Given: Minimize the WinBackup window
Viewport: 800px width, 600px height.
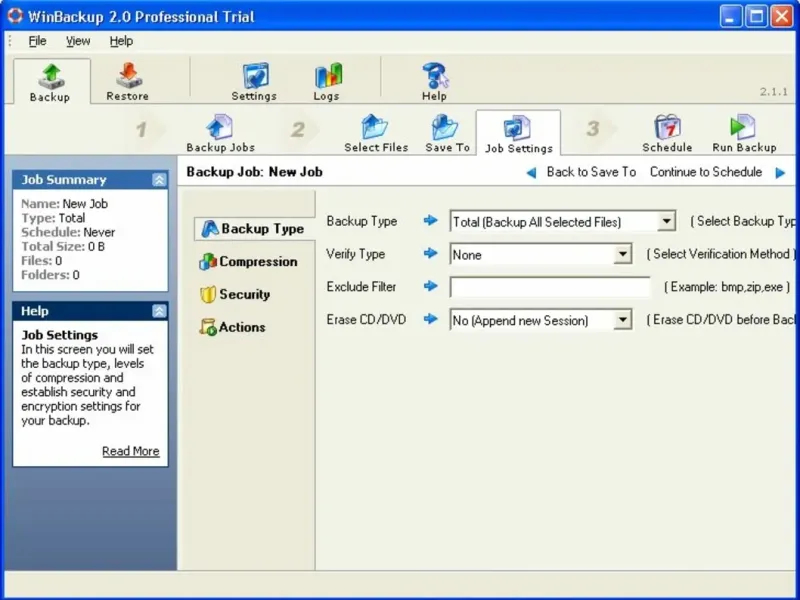Looking at the screenshot, I should pyautogui.click(x=731, y=16).
